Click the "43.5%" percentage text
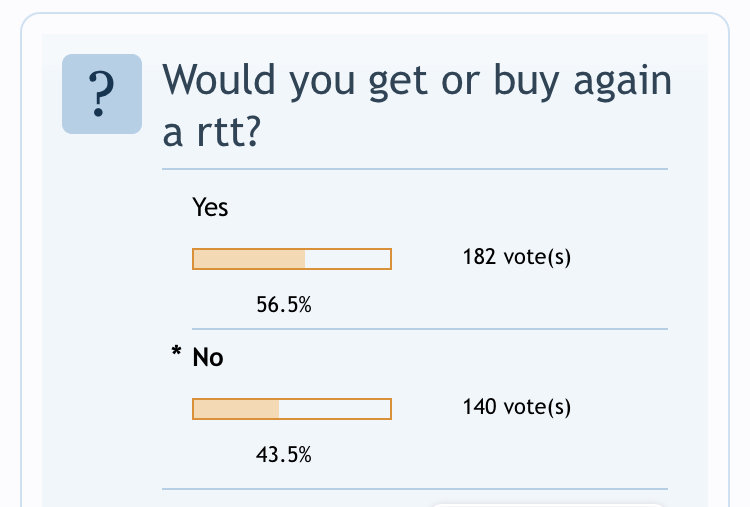 coord(284,454)
